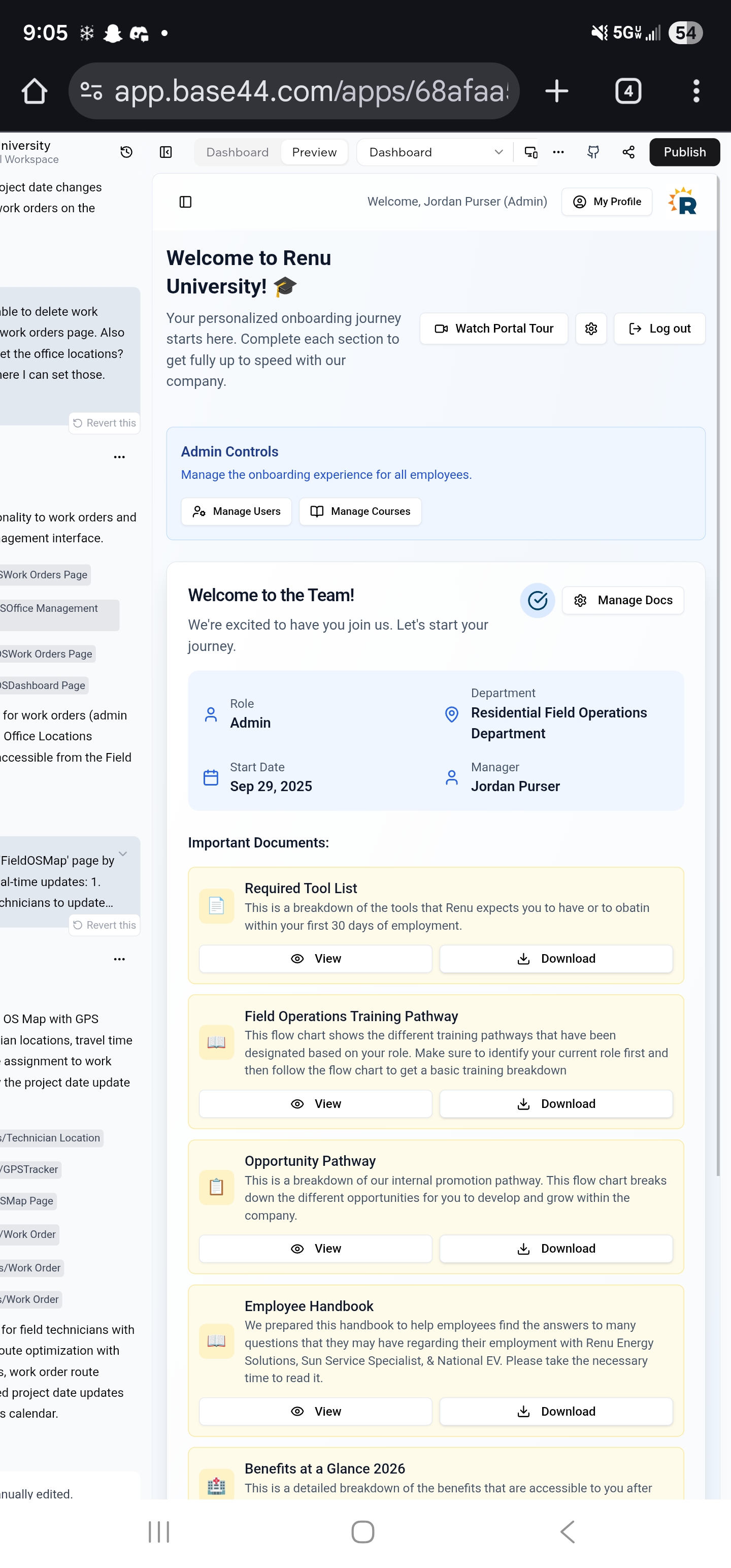
Task: Open settings gear beside Watch Portal Tour
Action: point(591,329)
